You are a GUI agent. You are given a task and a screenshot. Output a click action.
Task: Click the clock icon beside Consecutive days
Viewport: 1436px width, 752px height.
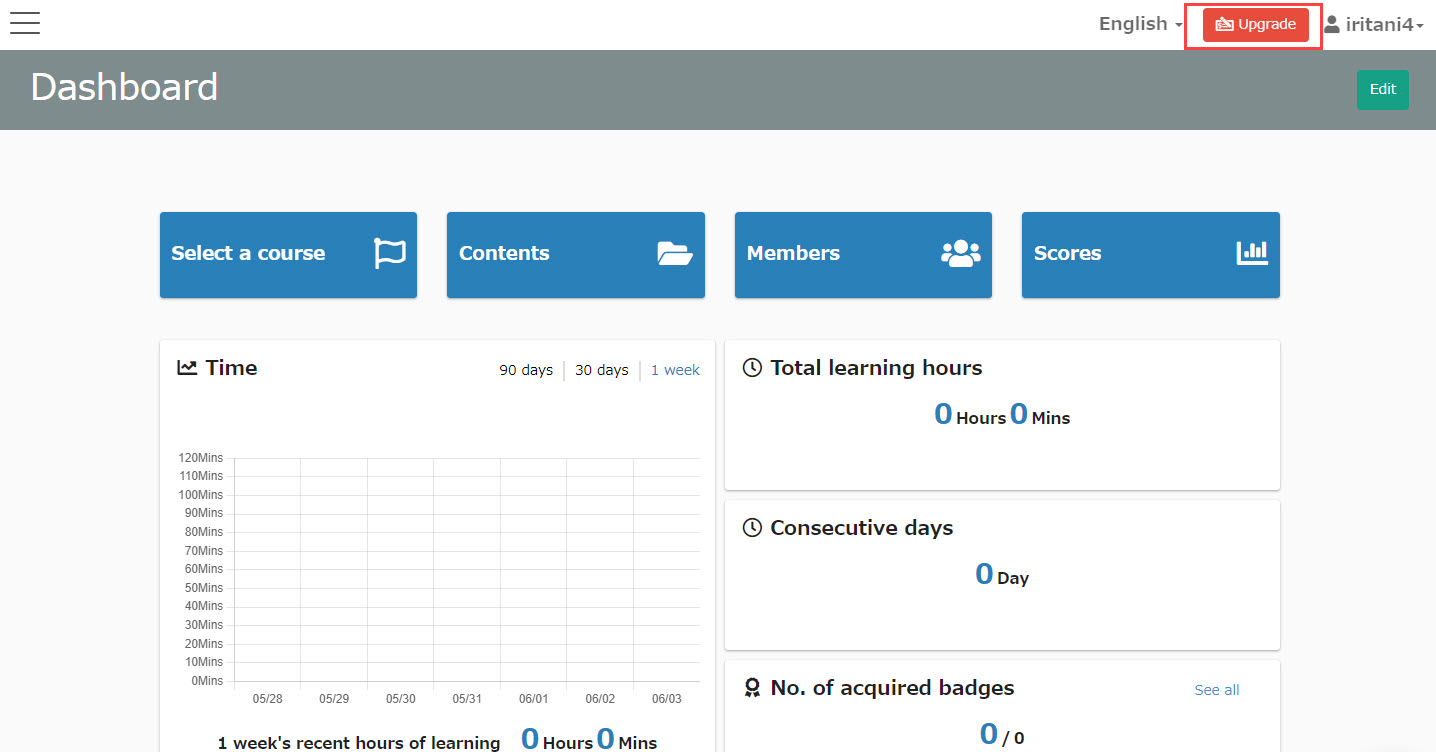pyautogui.click(x=753, y=528)
